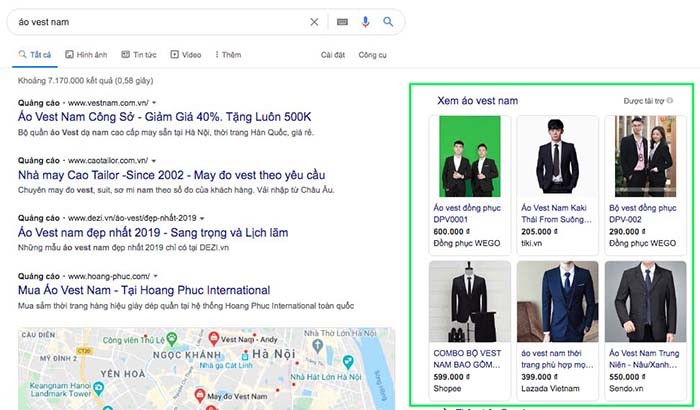700x410 pixels.
Task: Click the www.caotailor.com.vn/ ad URL
Action: click(108, 161)
